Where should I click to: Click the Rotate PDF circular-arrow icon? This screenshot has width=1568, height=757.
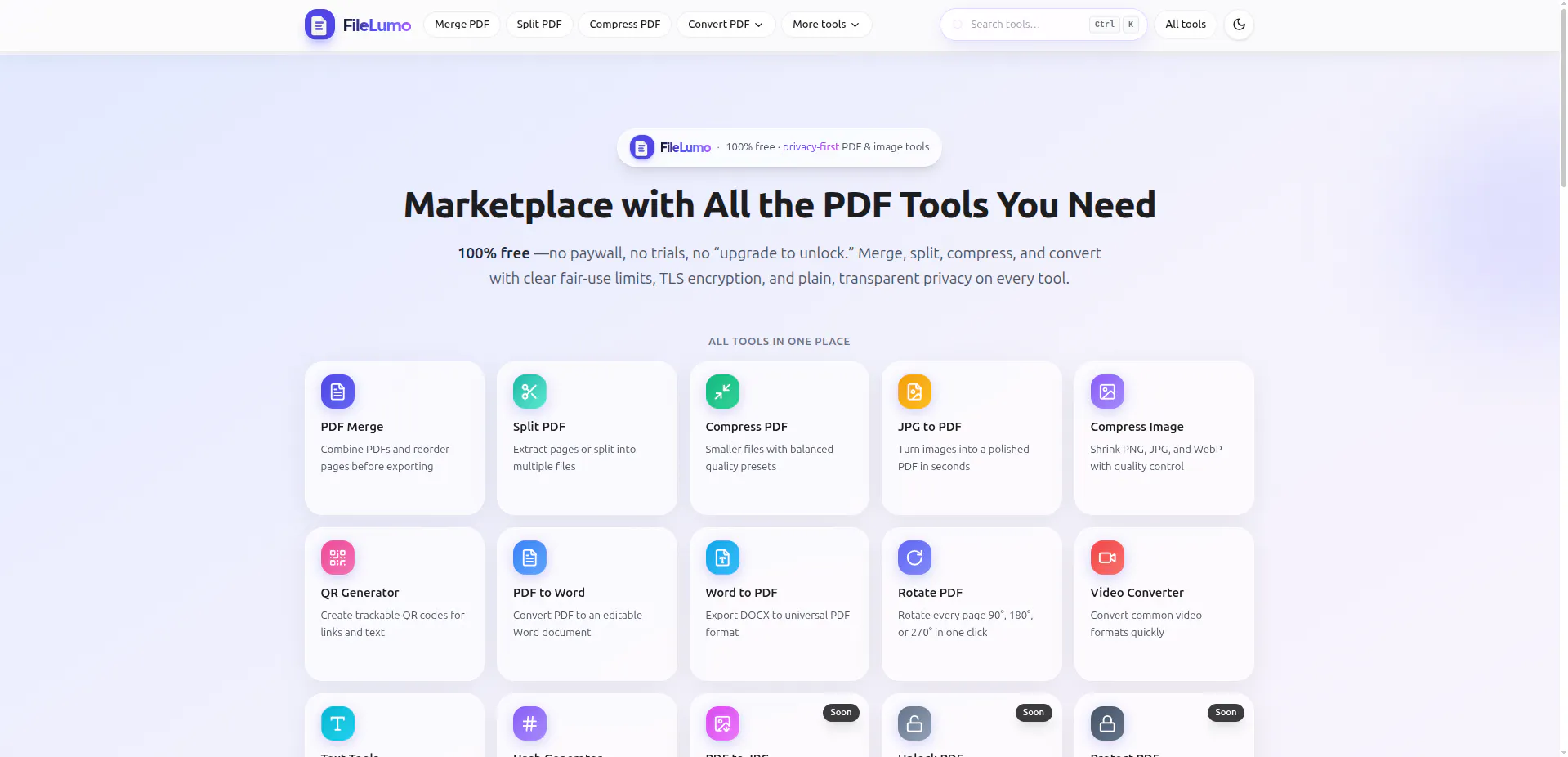click(914, 558)
